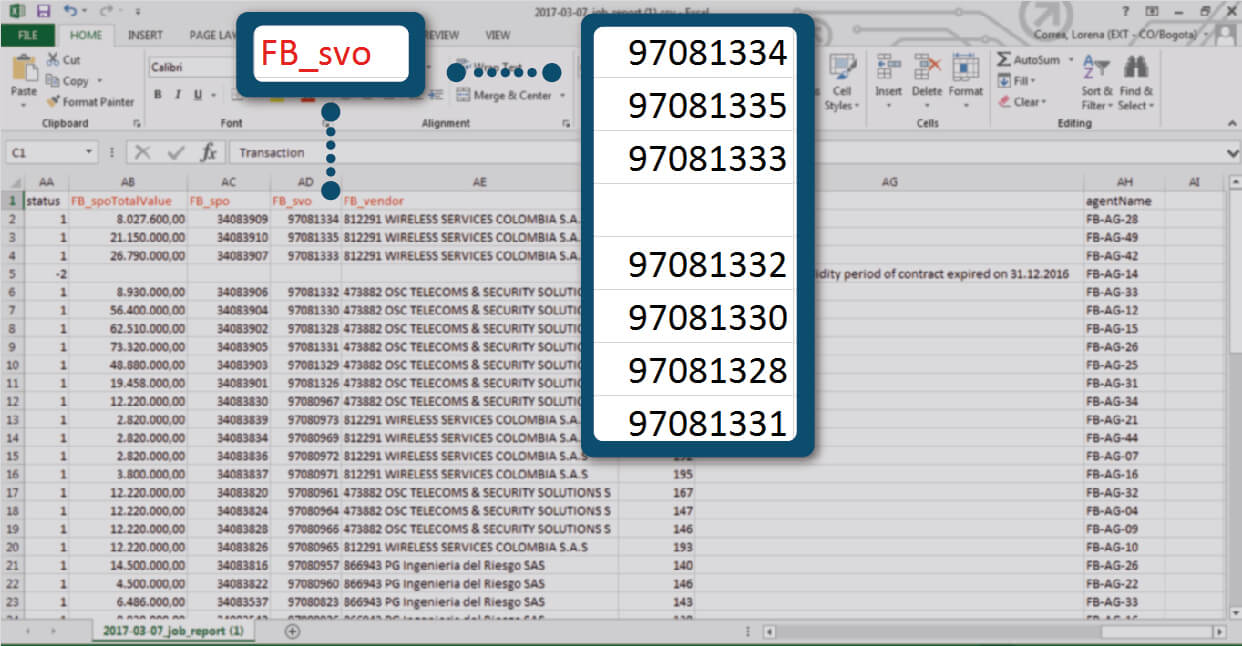Screen dimensions: 1242x646
Task: Select the Format Painter tool
Action: [90, 102]
